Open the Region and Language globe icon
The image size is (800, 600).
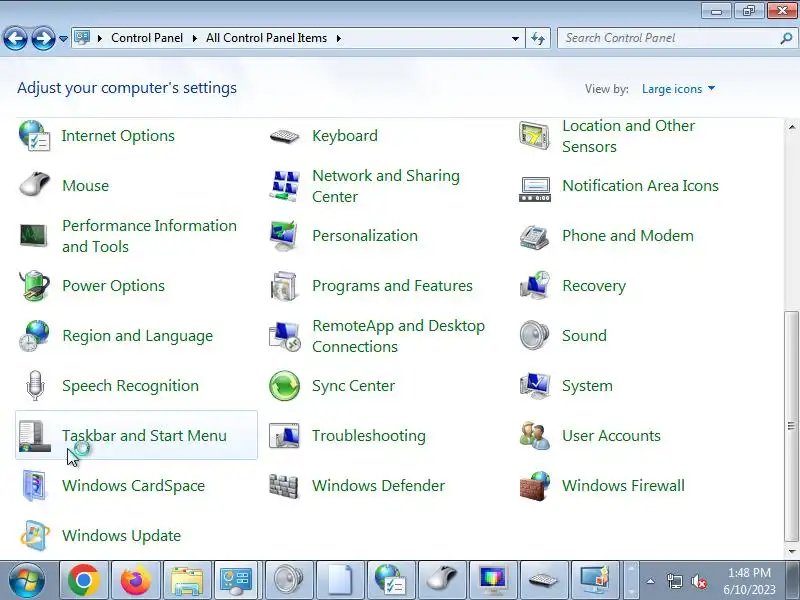tap(34, 336)
